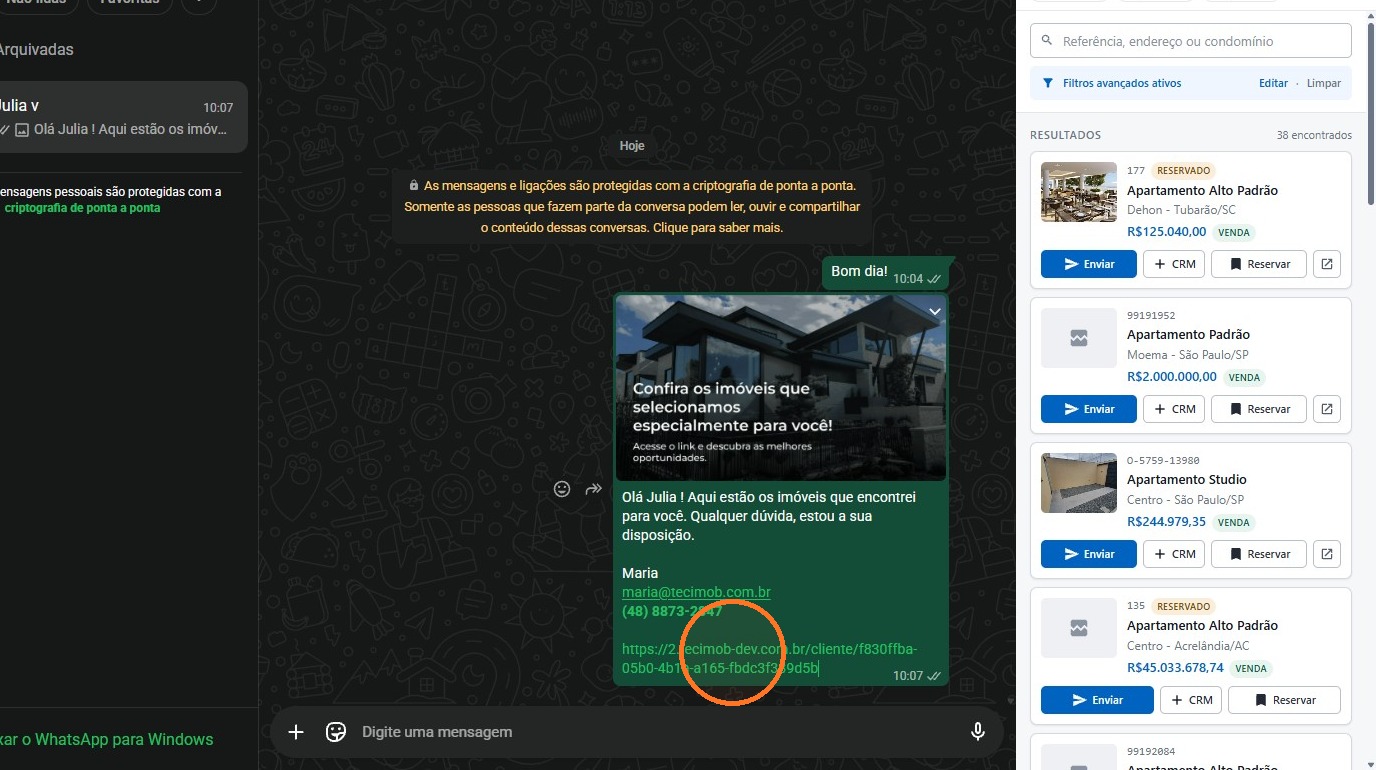Click the end-to-end encryption notice in the chat
This screenshot has width=1376, height=770.
click(632, 206)
